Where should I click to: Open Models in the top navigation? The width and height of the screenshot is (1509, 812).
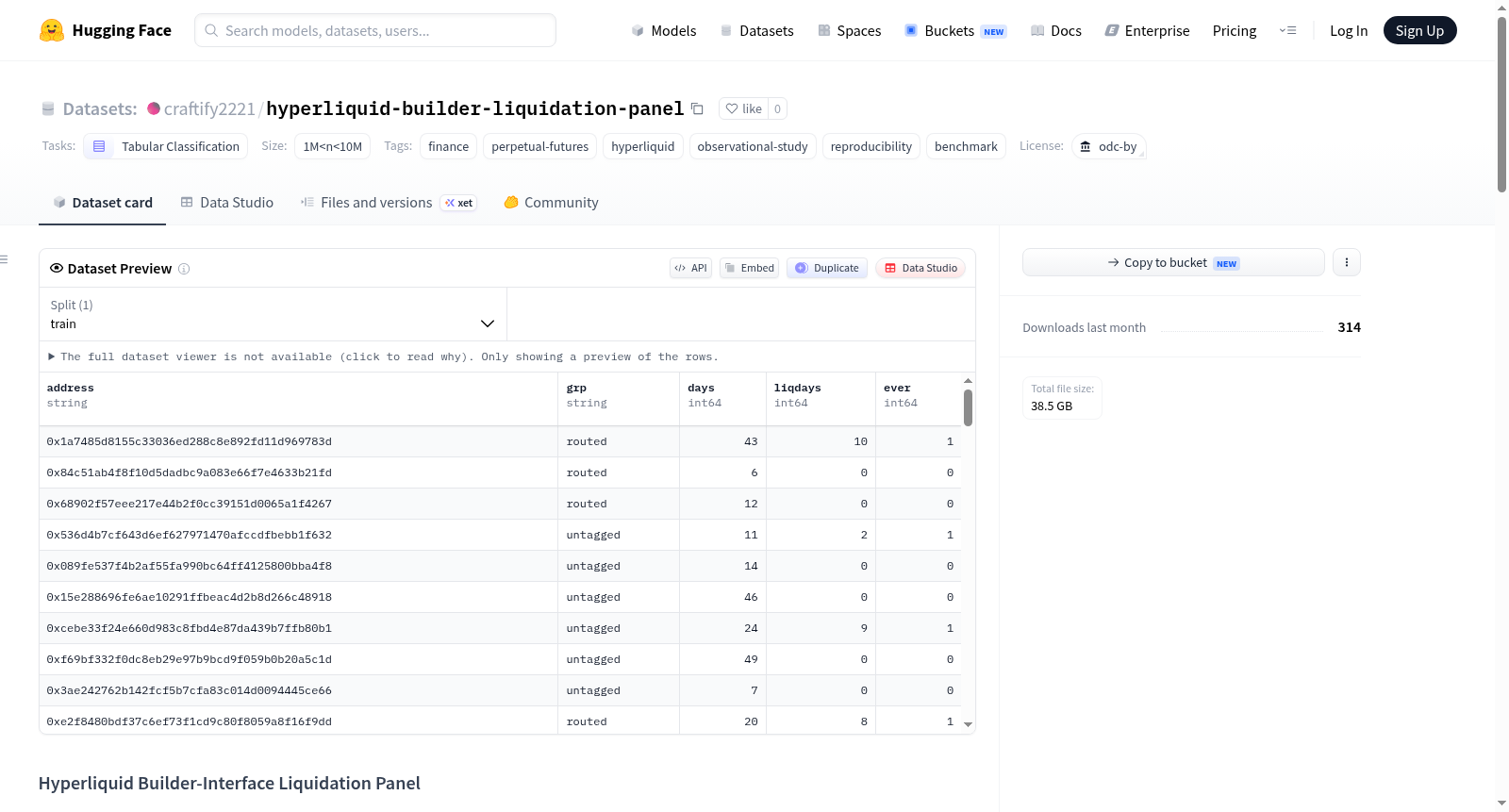click(664, 31)
